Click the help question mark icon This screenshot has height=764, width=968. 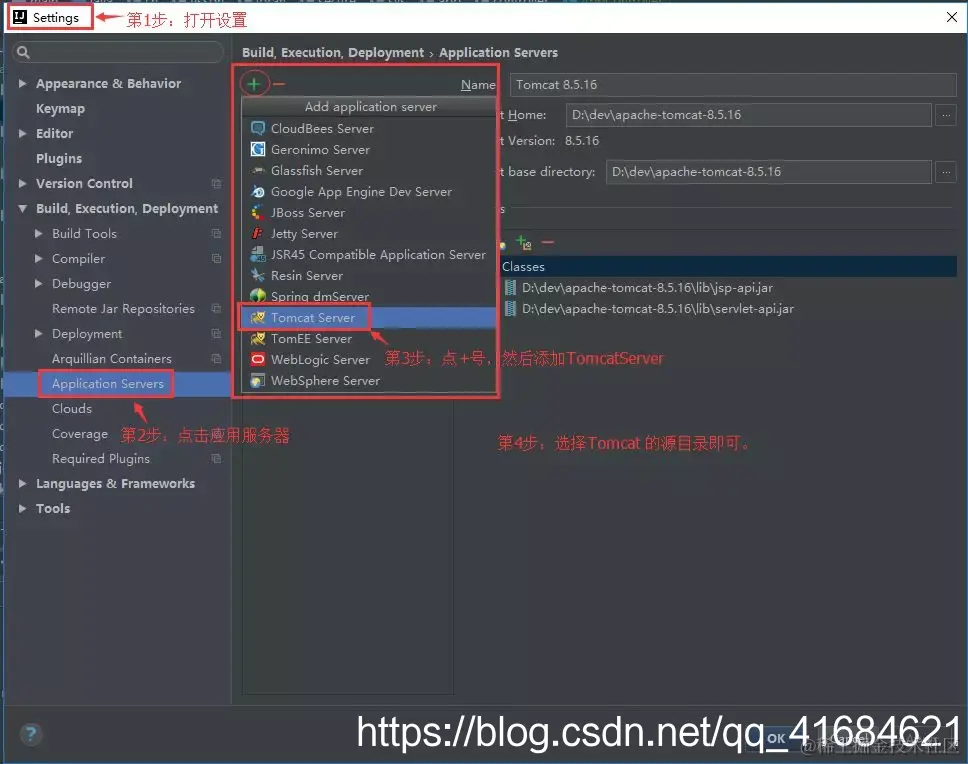click(31, 734)
